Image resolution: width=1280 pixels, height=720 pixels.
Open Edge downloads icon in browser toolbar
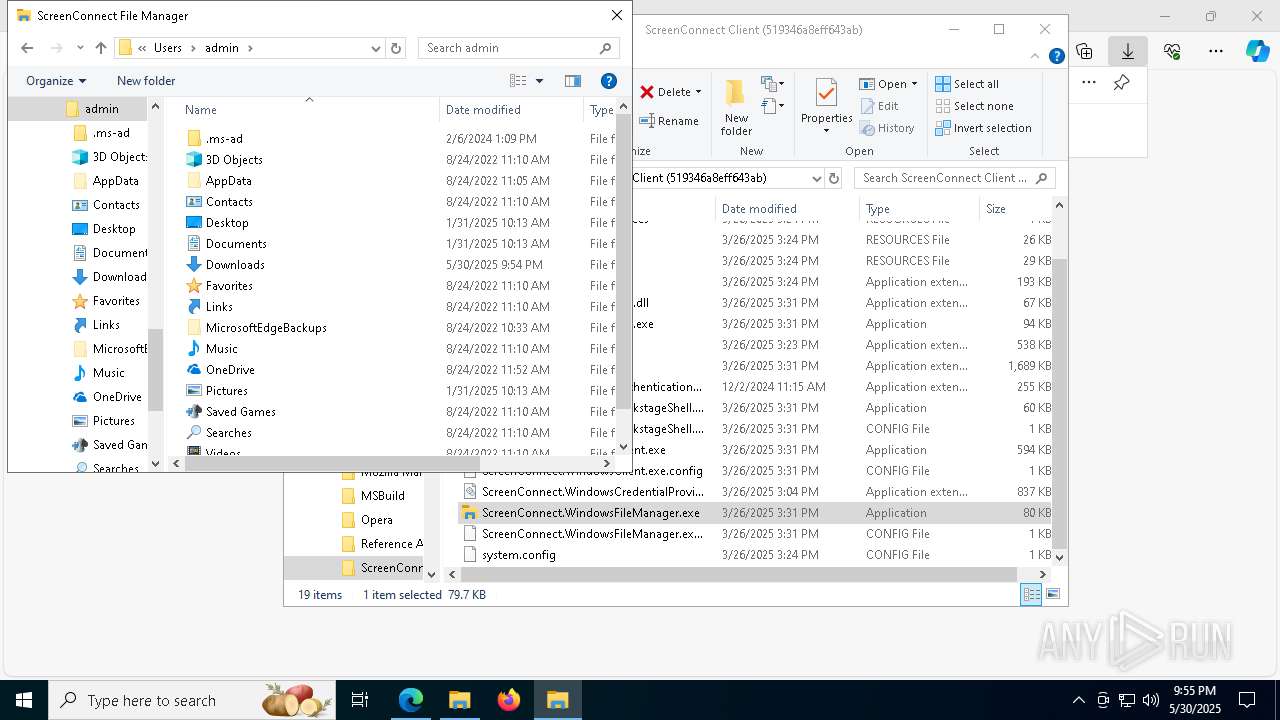1128,51
